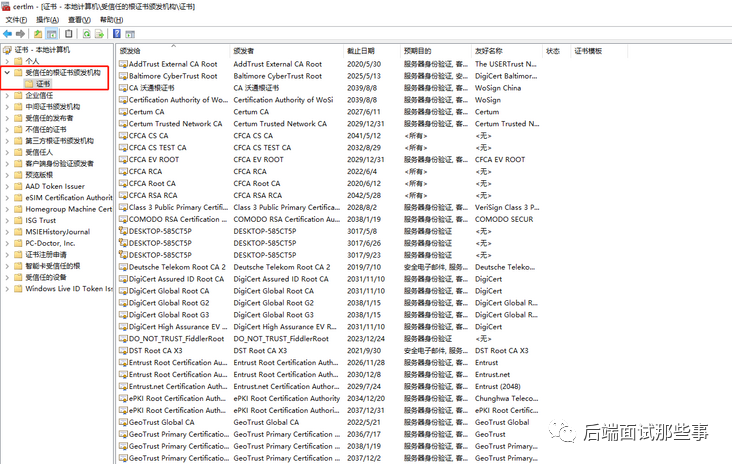The width and height of the screenshot is (732, 464).
Task: Sort by the 截止日期 column header
Action: click(372, 51)
